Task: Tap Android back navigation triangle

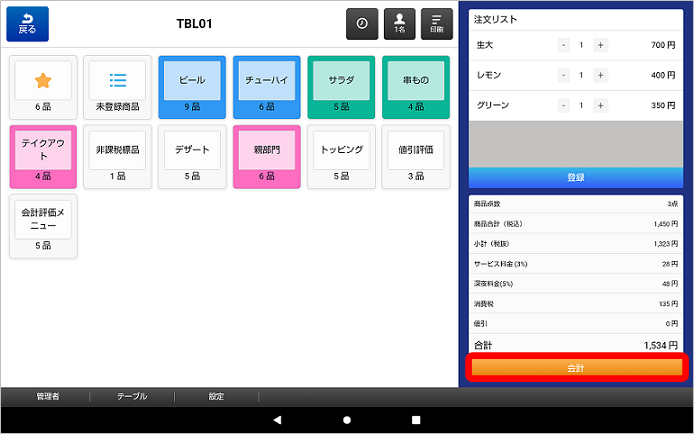Action: point(277,419)
